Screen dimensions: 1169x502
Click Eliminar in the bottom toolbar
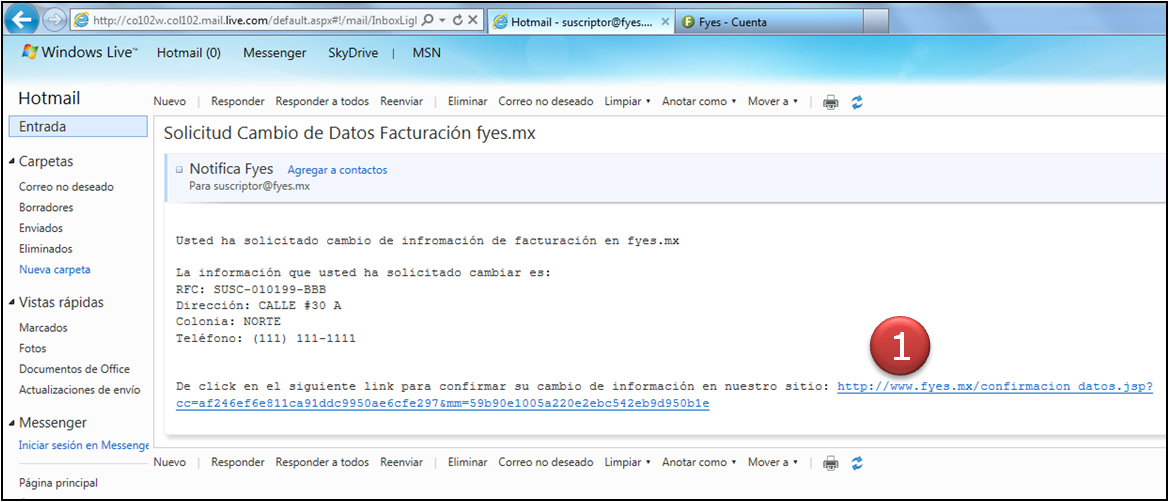point(467,462)
